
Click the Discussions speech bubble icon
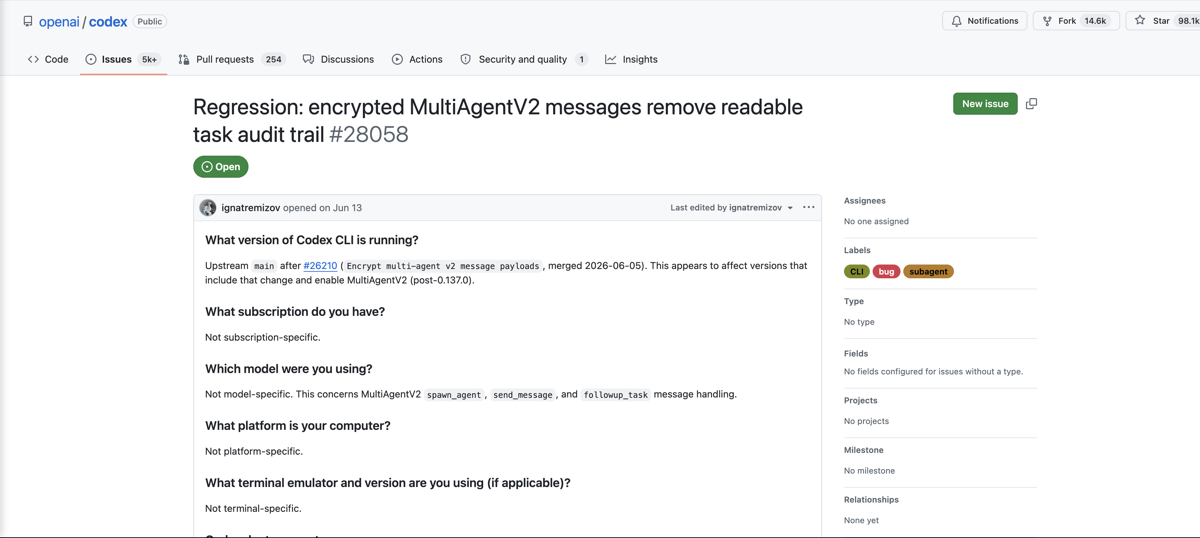point(308,59)
